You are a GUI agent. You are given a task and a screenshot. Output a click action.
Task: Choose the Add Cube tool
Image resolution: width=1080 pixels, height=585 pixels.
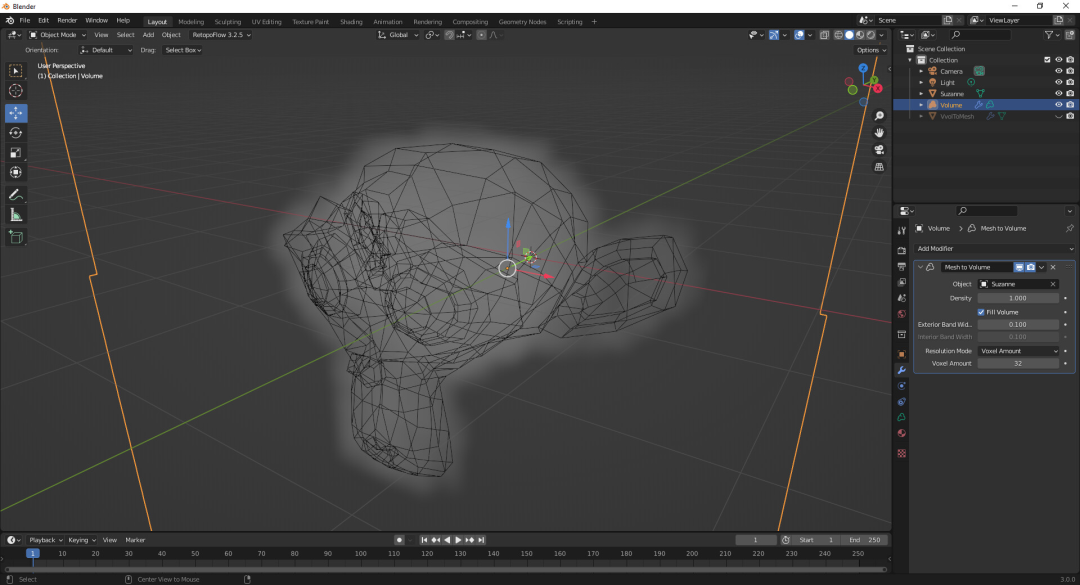tap(16, 238)
